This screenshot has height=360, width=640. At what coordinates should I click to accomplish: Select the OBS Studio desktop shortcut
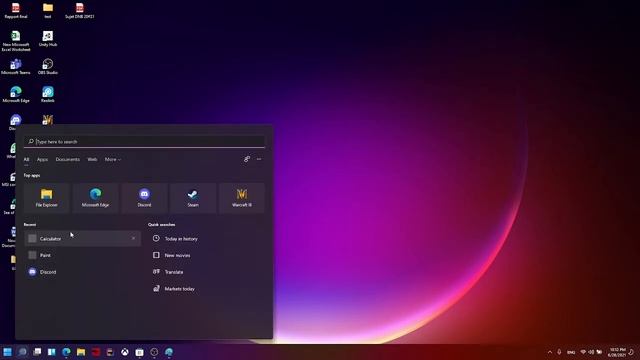coord(48,67)
